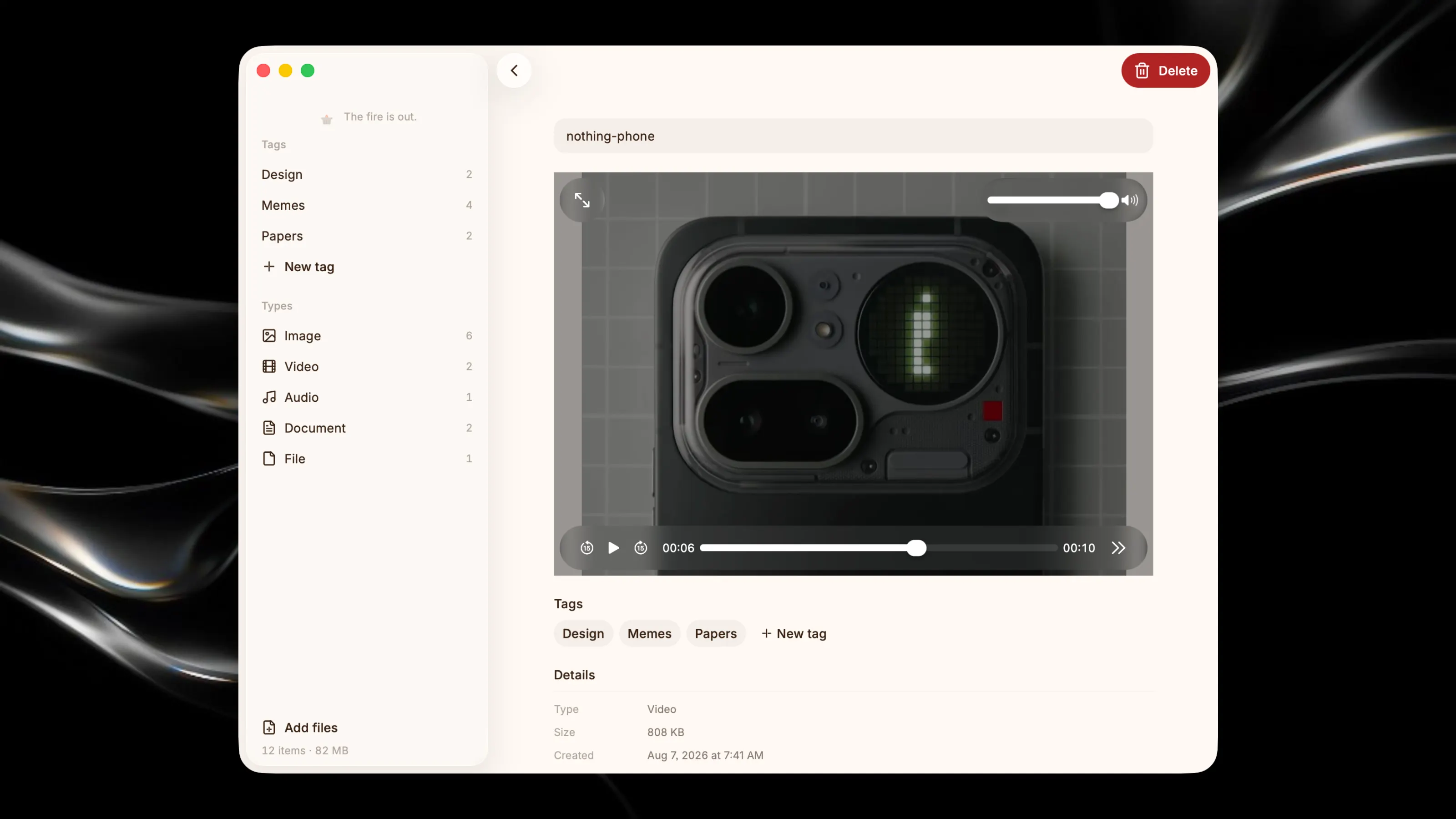1456x819 pixels.
Task: Click the 'Aug 7, 2026 at 7:41 AM' date
Action: [x=705, y=755]
